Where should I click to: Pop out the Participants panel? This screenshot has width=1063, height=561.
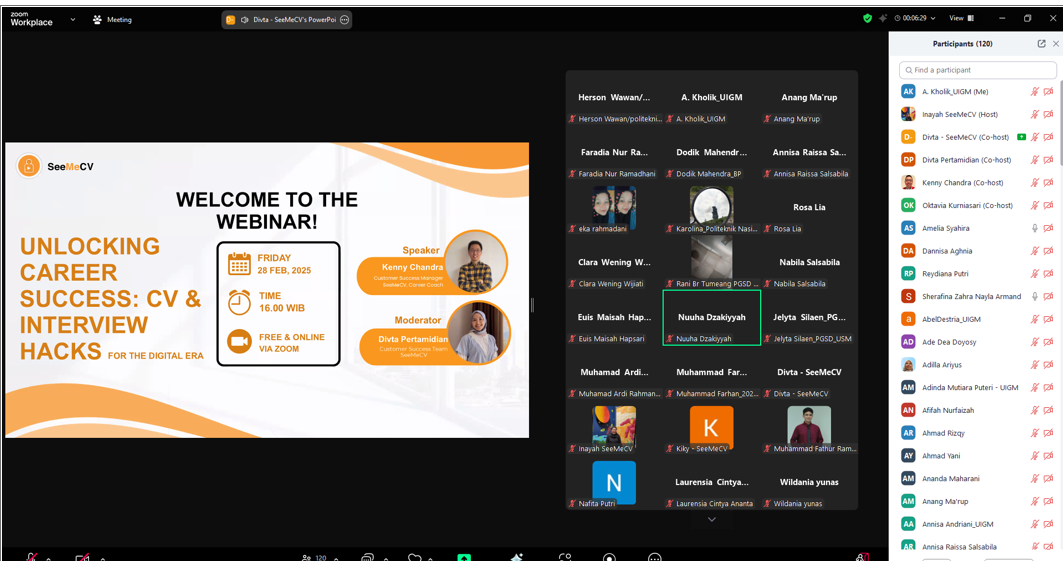(1041, 43)
